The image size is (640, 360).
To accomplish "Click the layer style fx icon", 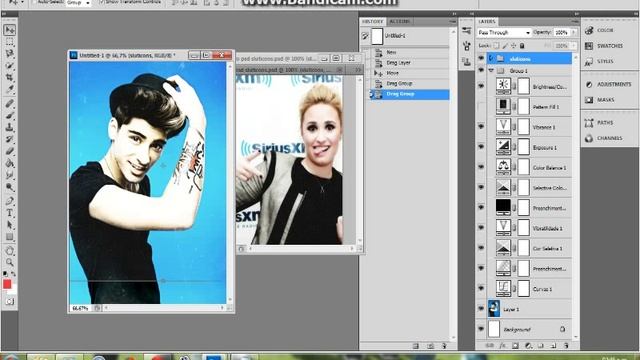I will [502, 346].
